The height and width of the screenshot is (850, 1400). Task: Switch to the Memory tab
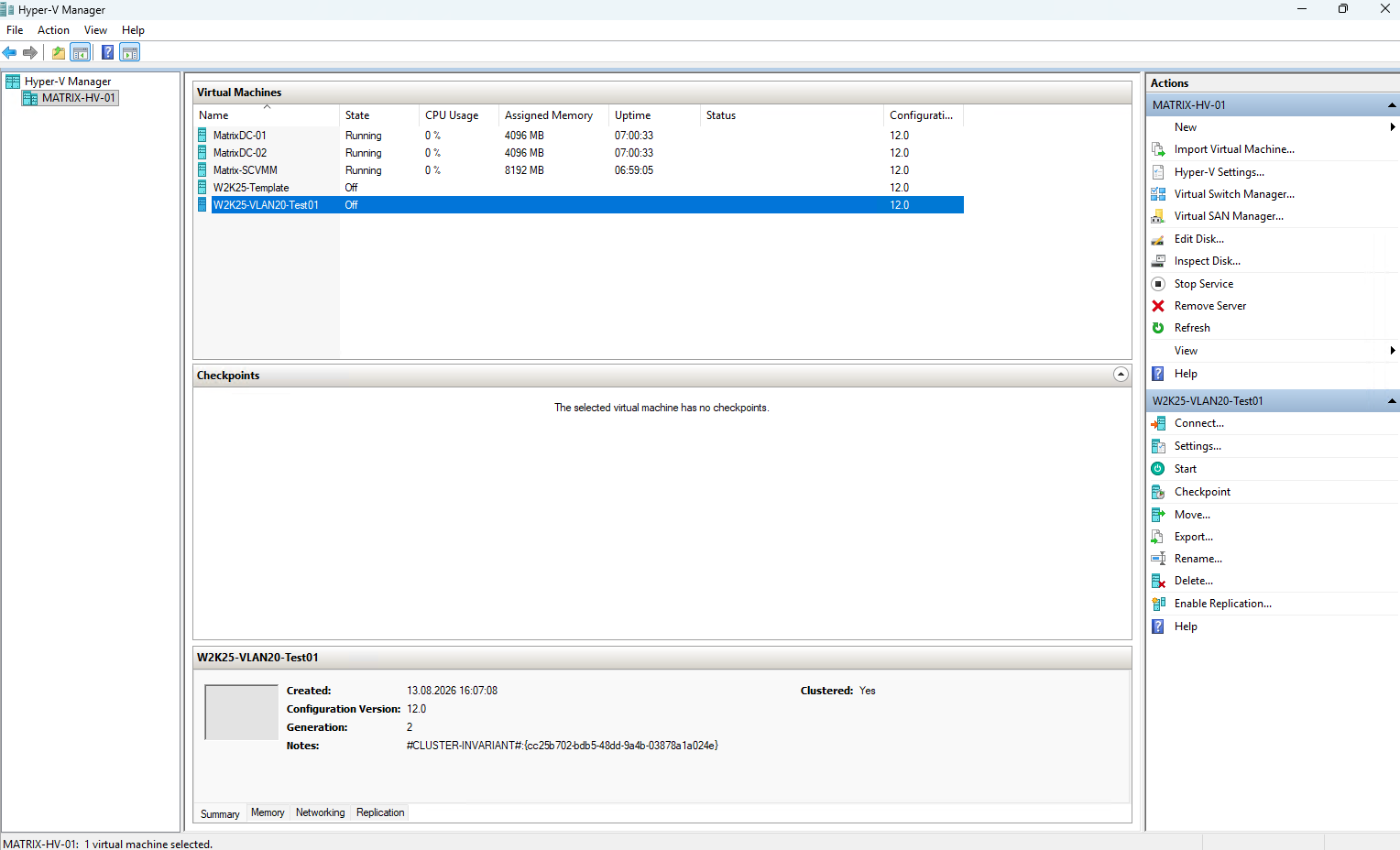click(x=268, y=812)
